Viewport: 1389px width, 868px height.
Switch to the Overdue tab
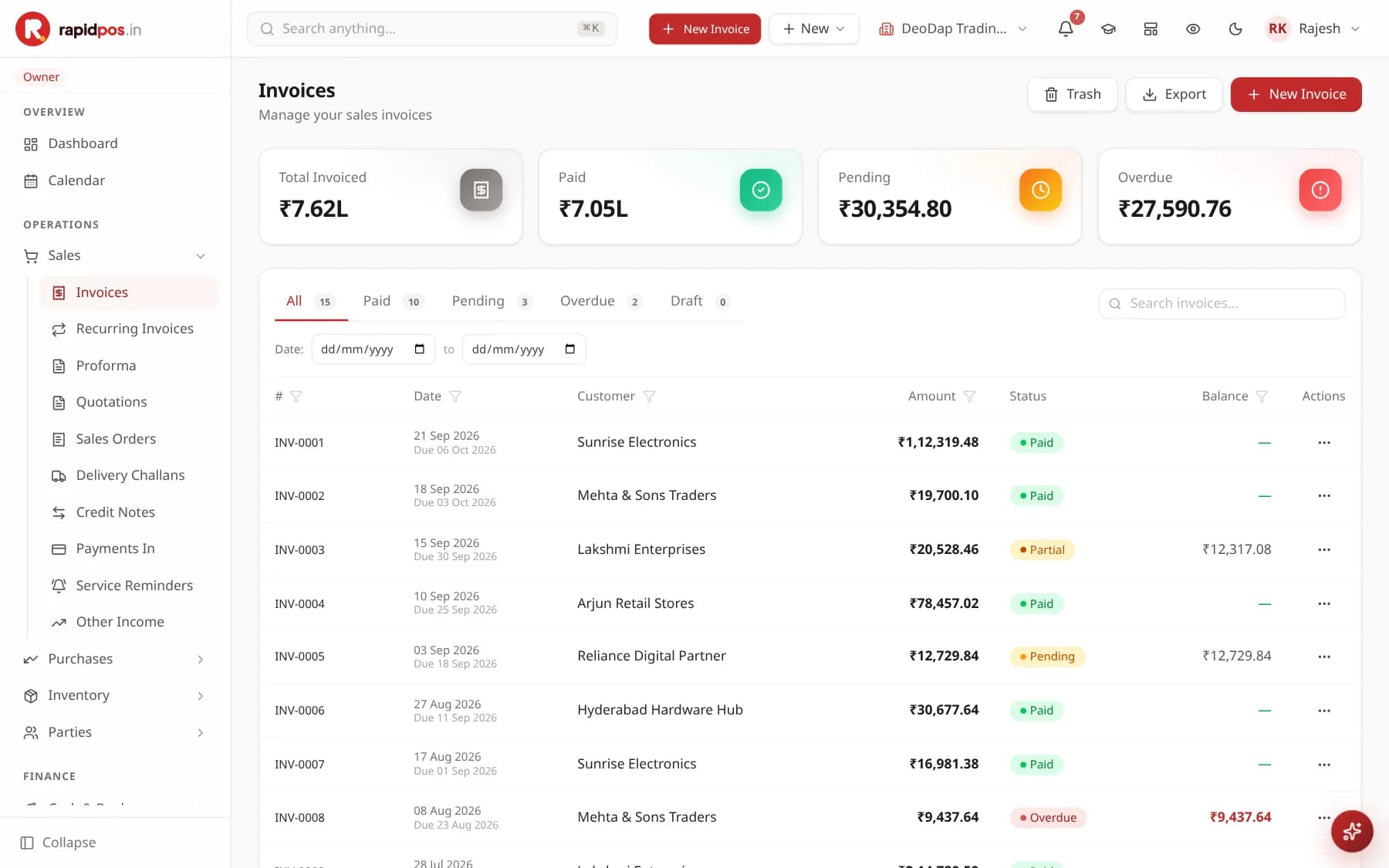[600, 302]
